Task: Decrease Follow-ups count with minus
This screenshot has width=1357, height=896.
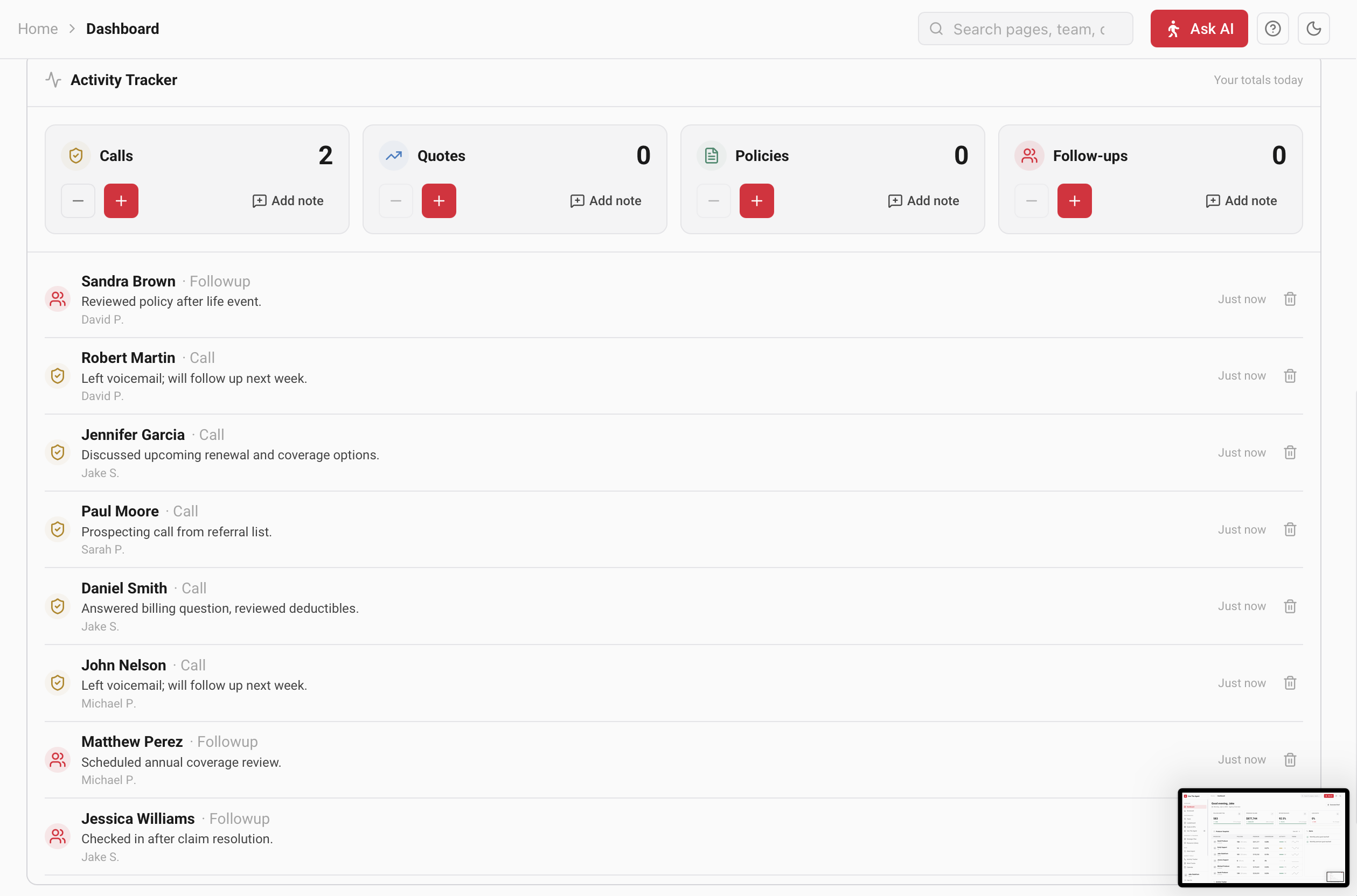Action: point(1032,200)
